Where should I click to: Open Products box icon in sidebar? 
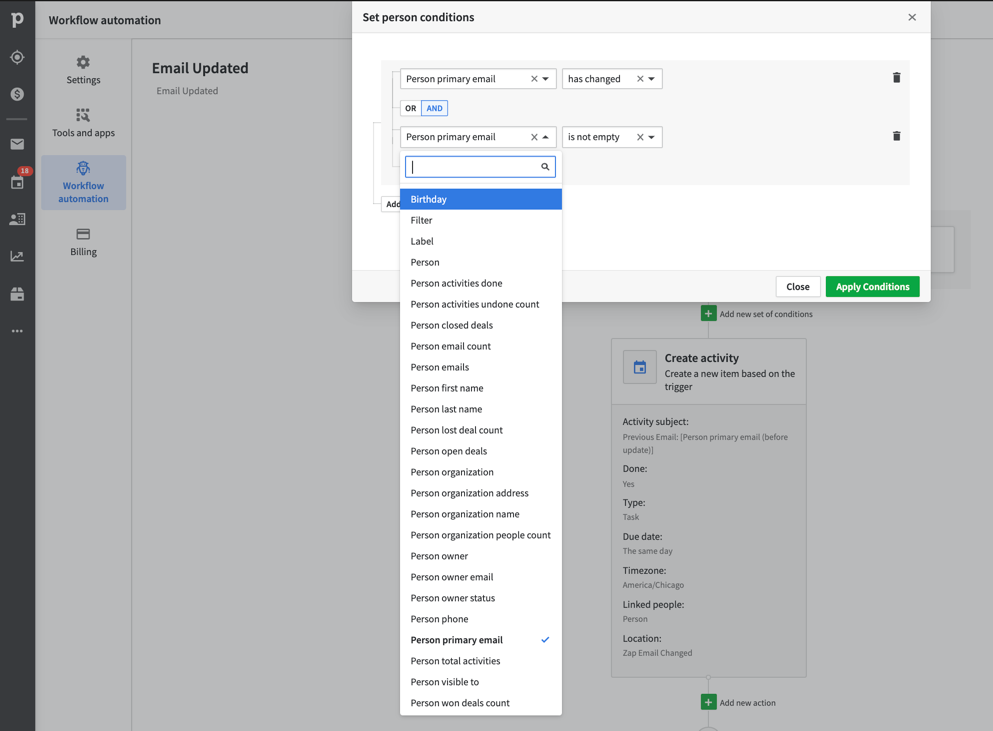click(17, 294)
